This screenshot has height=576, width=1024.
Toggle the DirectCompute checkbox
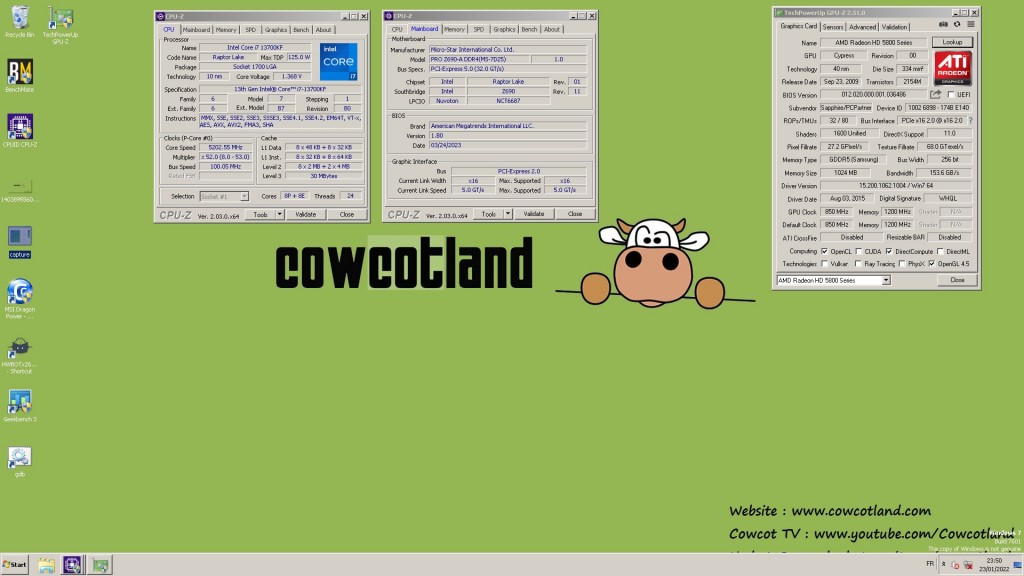tap(889, 251)
